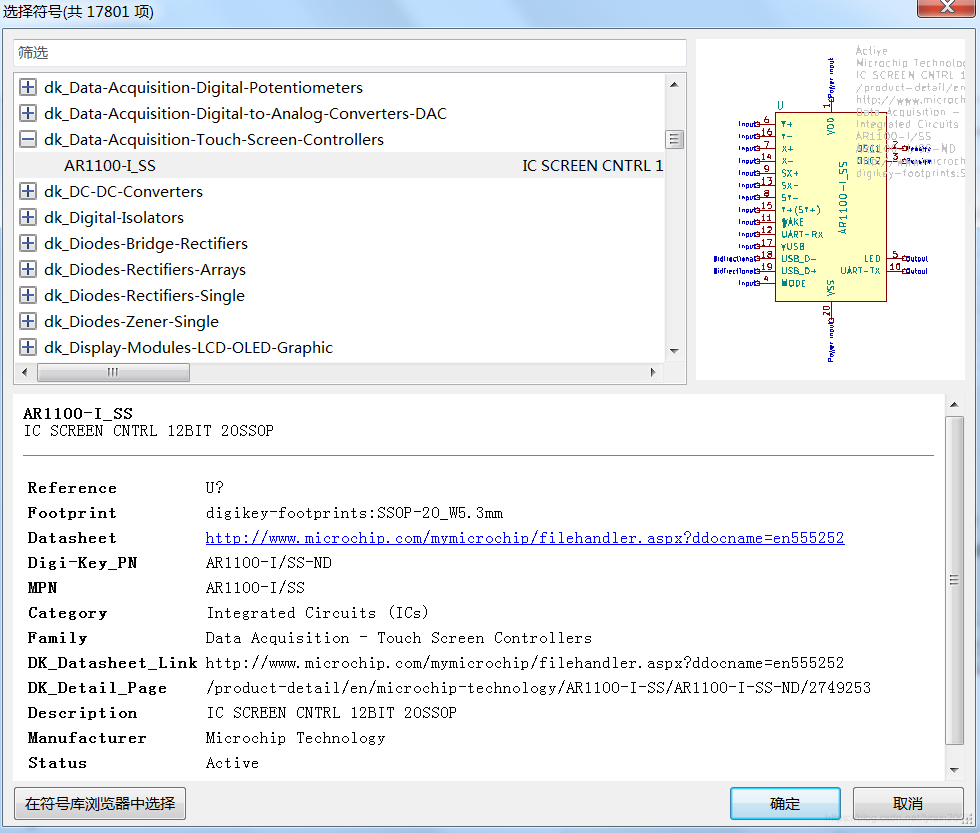The height and width of the screenshot is (833, 980).
Task: Select dk_Digital-Isolators tree label
Action: [x=114, y=217]
